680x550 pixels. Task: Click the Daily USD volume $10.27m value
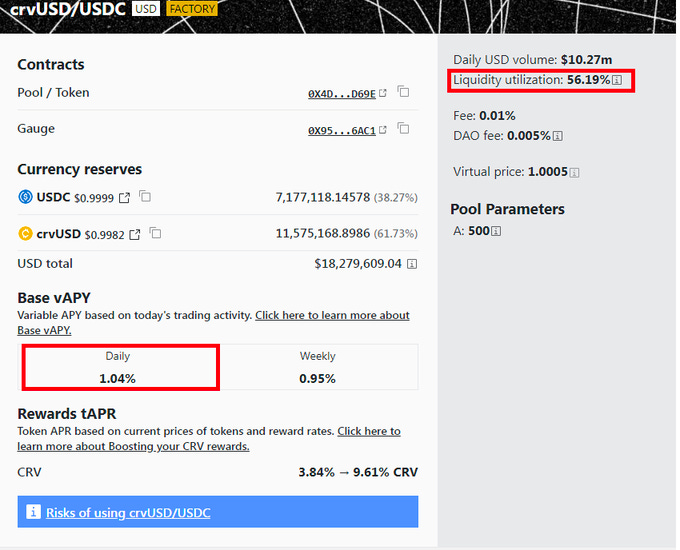pyautogui.click(x=586, y=60)
